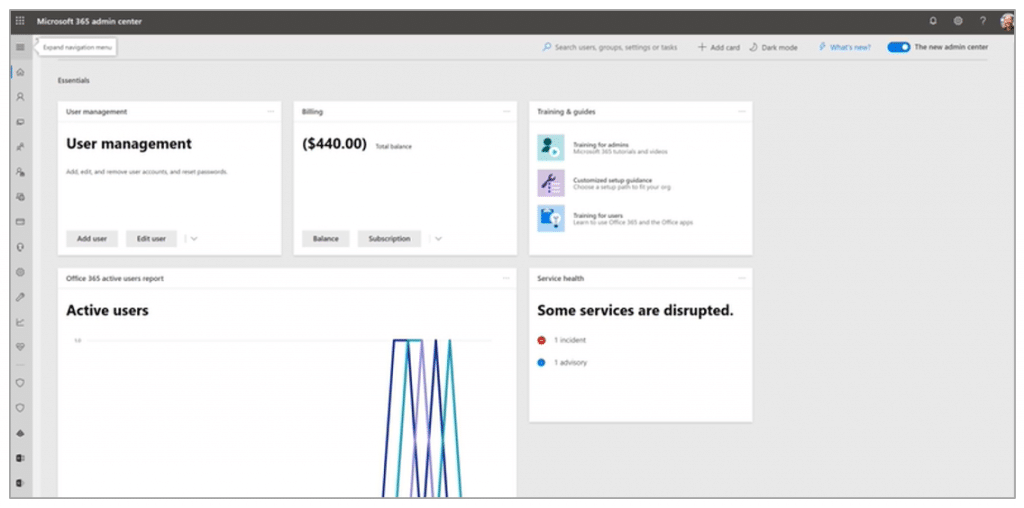Open the account profile picture
Image resolution: width=1024 pixels, height=508 pixels.
click(1006, 22)
